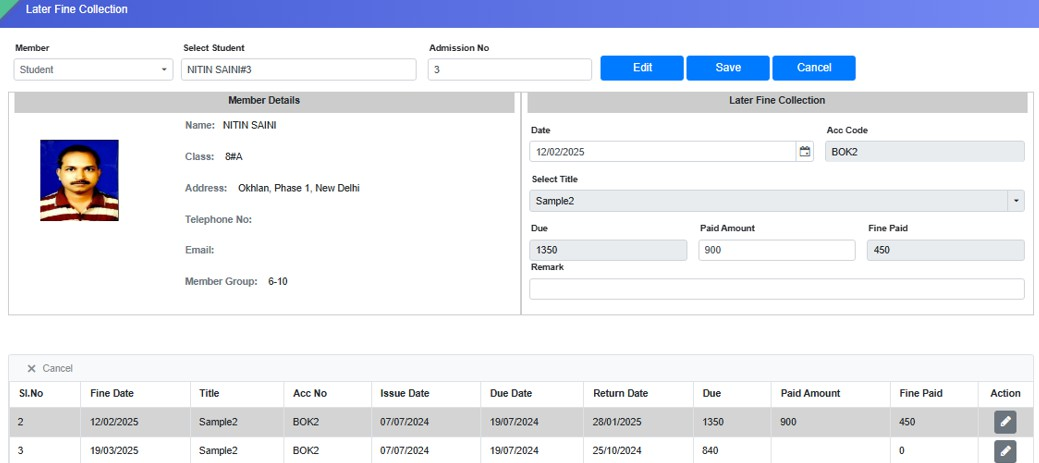Expand the Select Title dropdown arrow
The height and width of the screenshot is (463, 1039).
[1017, 201]
